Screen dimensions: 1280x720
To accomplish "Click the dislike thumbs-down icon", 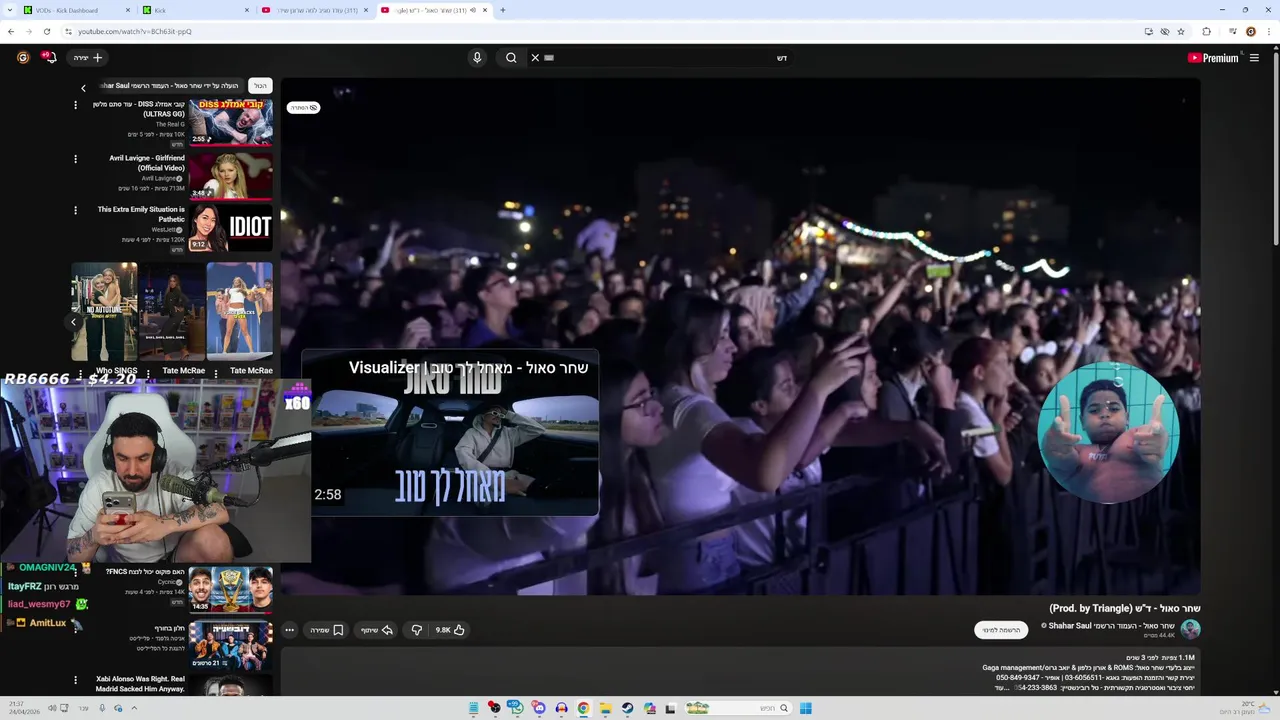I will (x=417, y=630).
